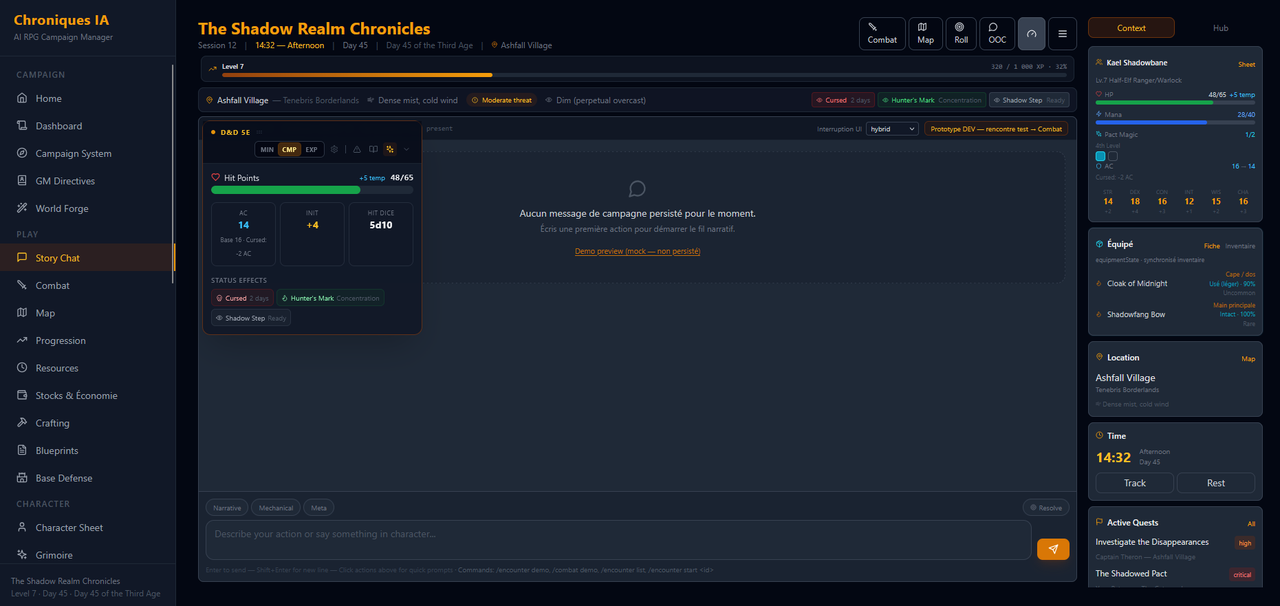This screenshot has height=606, width=1280.
Task: Toggle the highlighted dice icon in D&D 5E panel
Action: click(x=390, y=149)
